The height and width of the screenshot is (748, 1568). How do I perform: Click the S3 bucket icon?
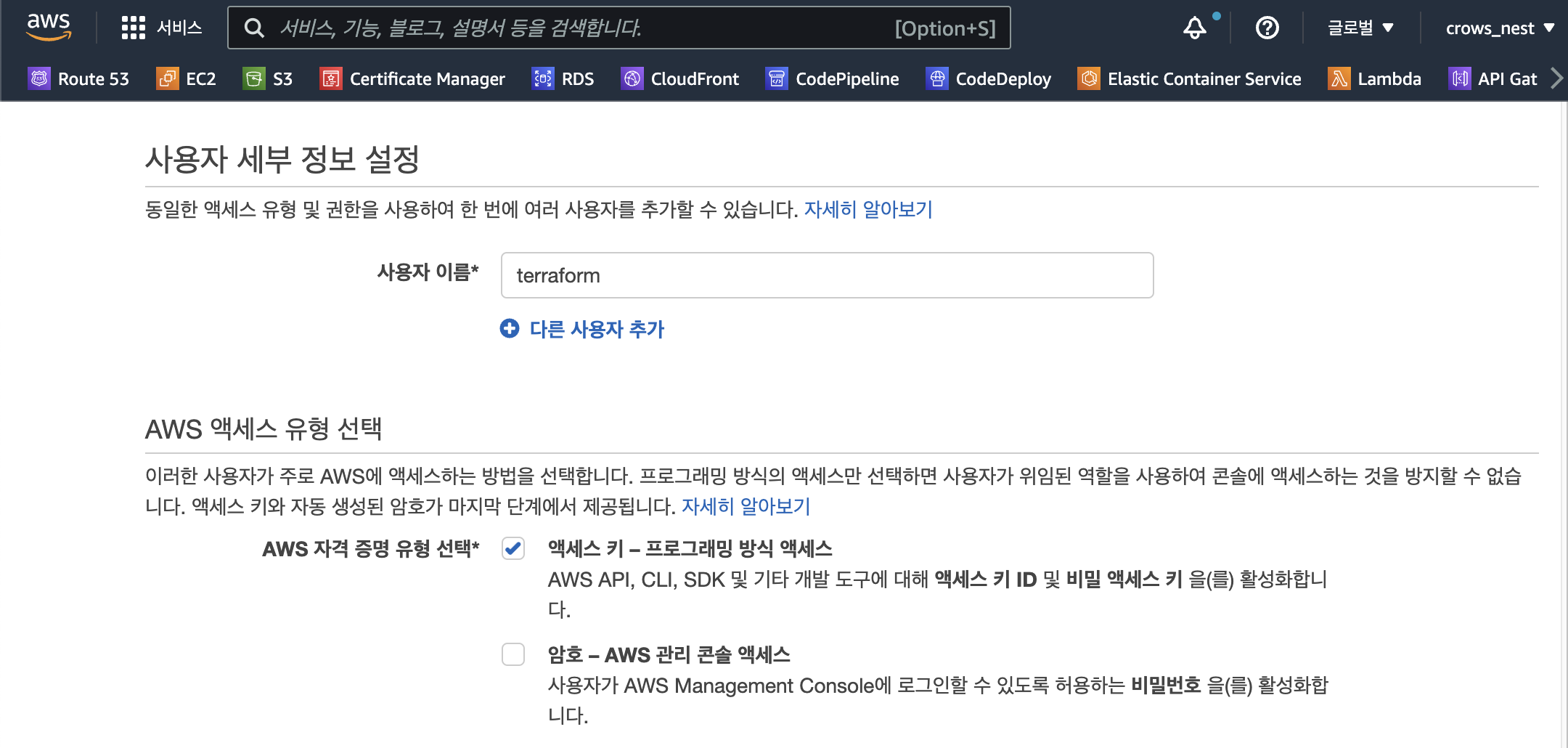[254, 78]
